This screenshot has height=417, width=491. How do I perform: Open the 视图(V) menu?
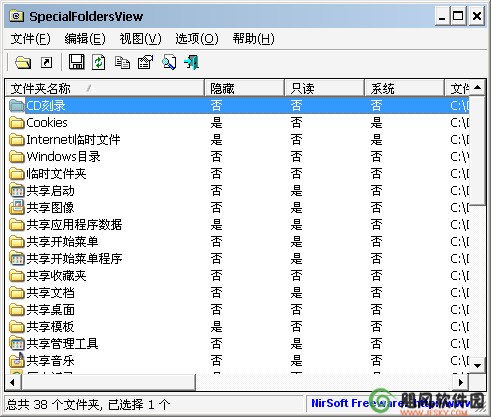coord(140,39)
